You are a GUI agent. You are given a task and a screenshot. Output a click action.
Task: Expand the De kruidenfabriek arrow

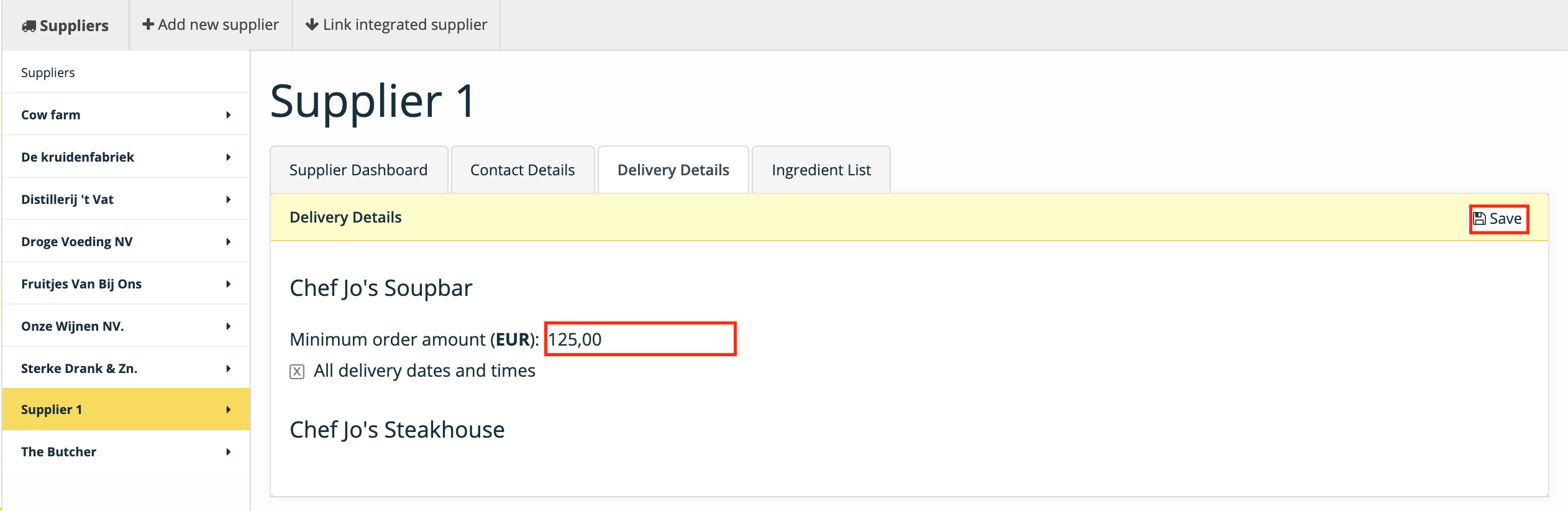tap(229, 157)
